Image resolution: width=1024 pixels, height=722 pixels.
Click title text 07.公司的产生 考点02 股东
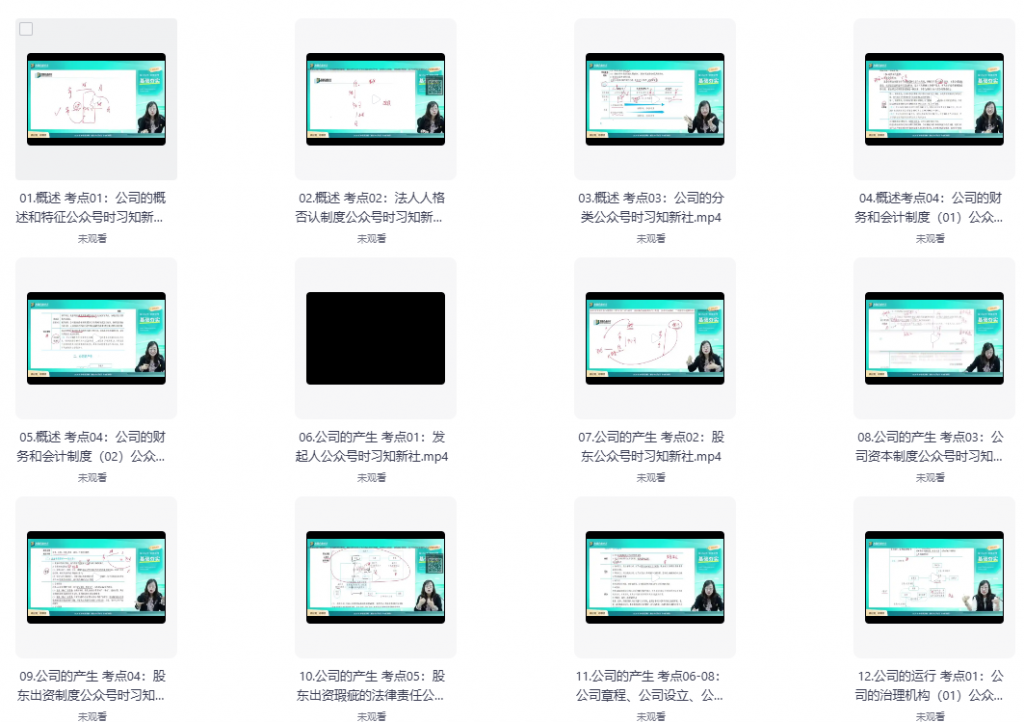click(655, 446)
